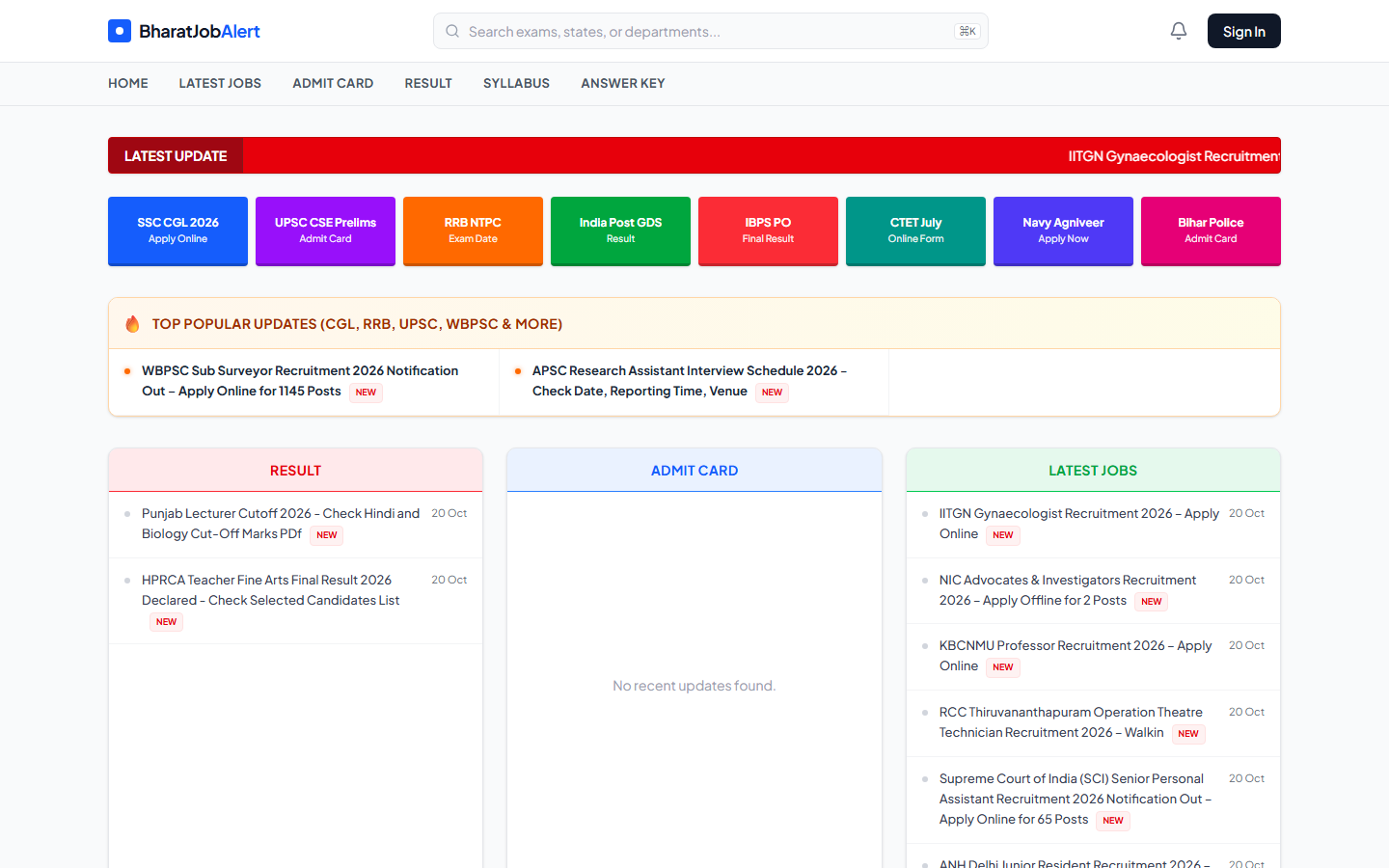Open the SSC CGL 2026 Apply Online tile
Image resolution: width=1389 pixels, height=868 pixels.
177,231
